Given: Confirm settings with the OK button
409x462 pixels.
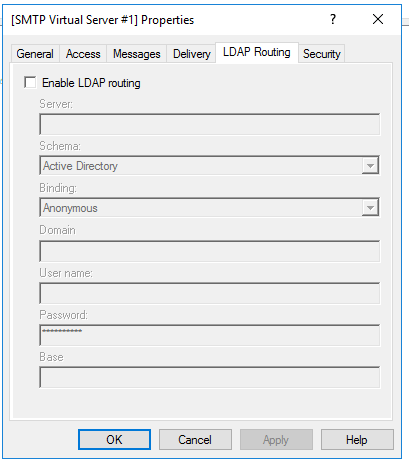Looking at the screenshot, I should coord(114,440).
